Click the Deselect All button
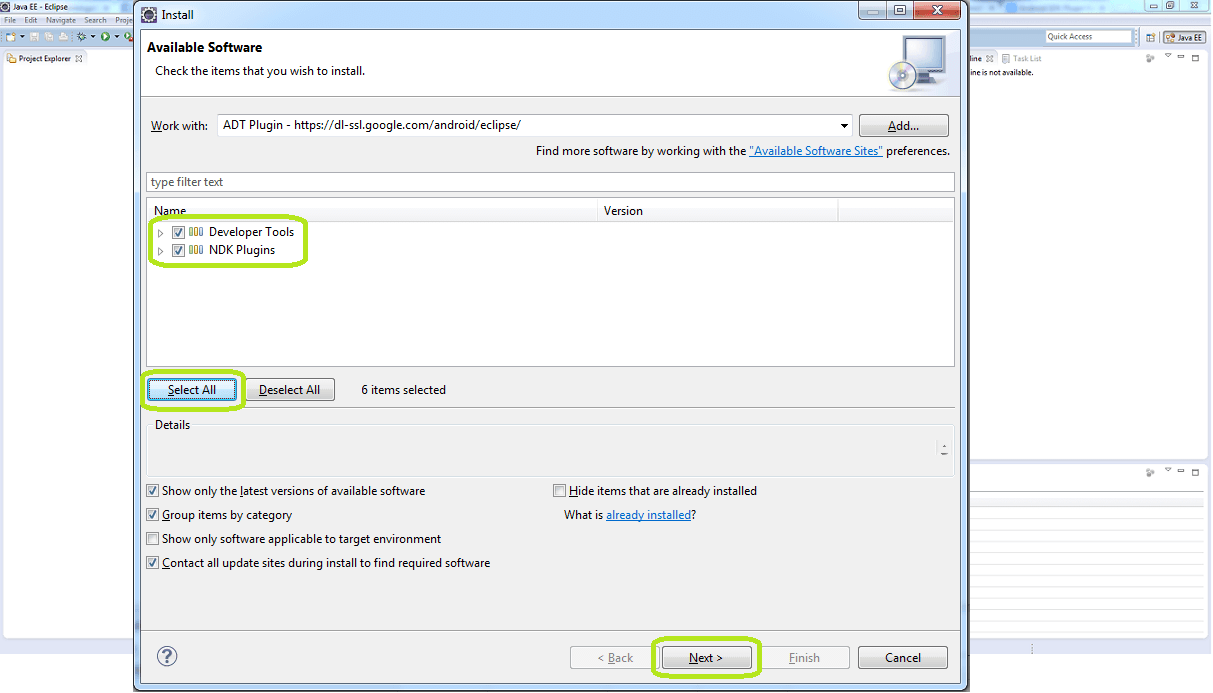Screen dimensions: 1213x693 [x=290, y=390]
